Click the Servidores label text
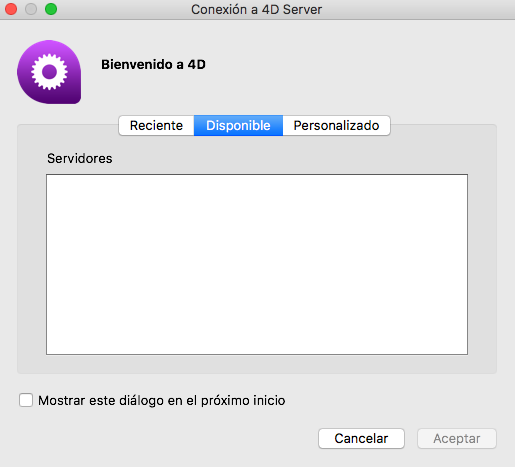 pyautogui.click(x=80, y=158)
